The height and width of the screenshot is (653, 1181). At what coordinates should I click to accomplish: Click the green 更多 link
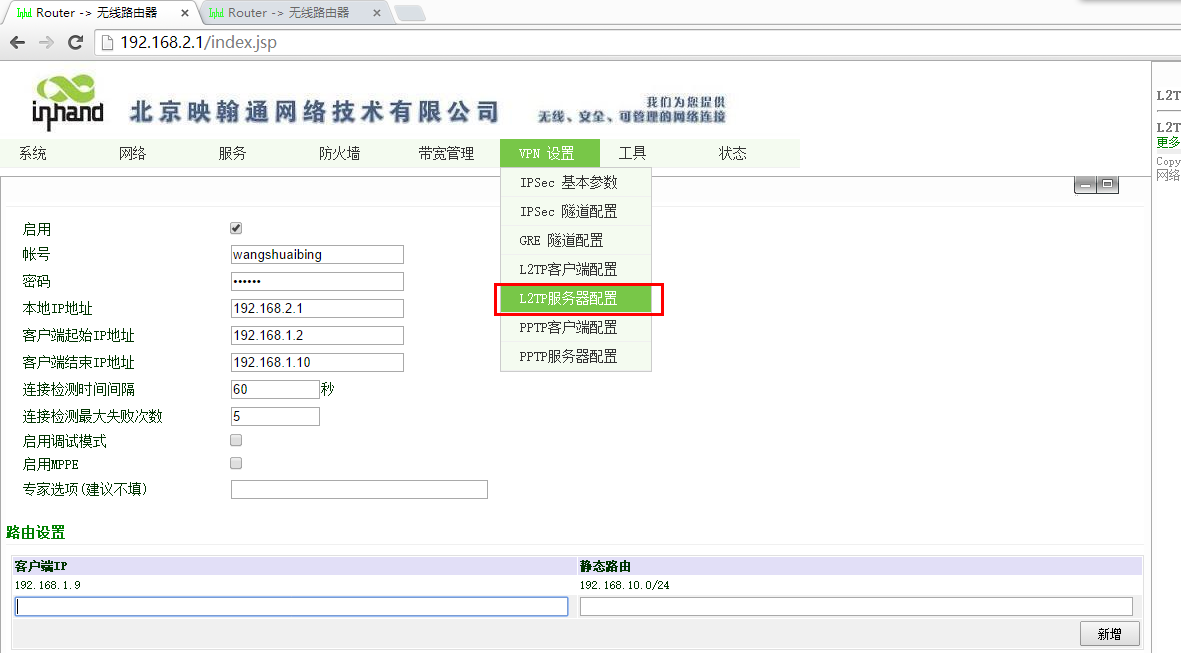[x=1167, y=142]
